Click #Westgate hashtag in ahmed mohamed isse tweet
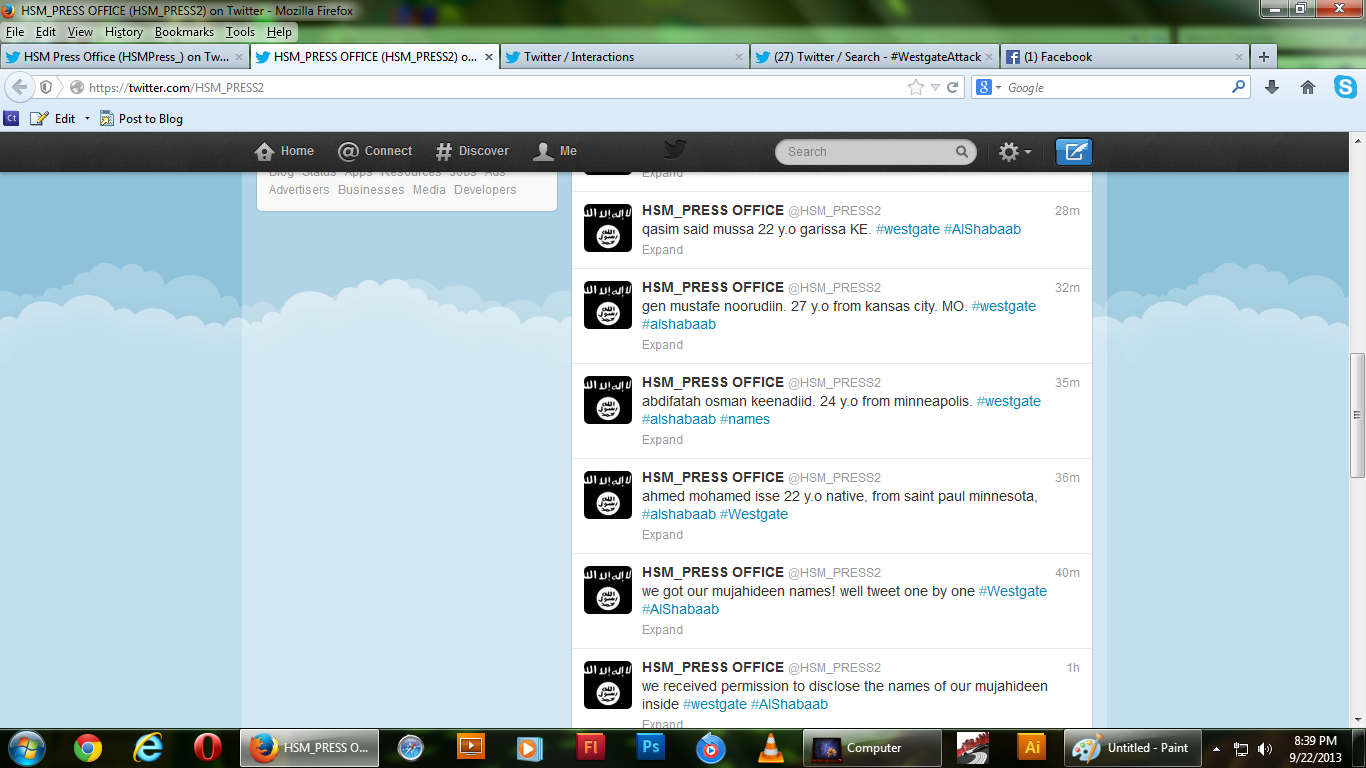 point(754,514)
